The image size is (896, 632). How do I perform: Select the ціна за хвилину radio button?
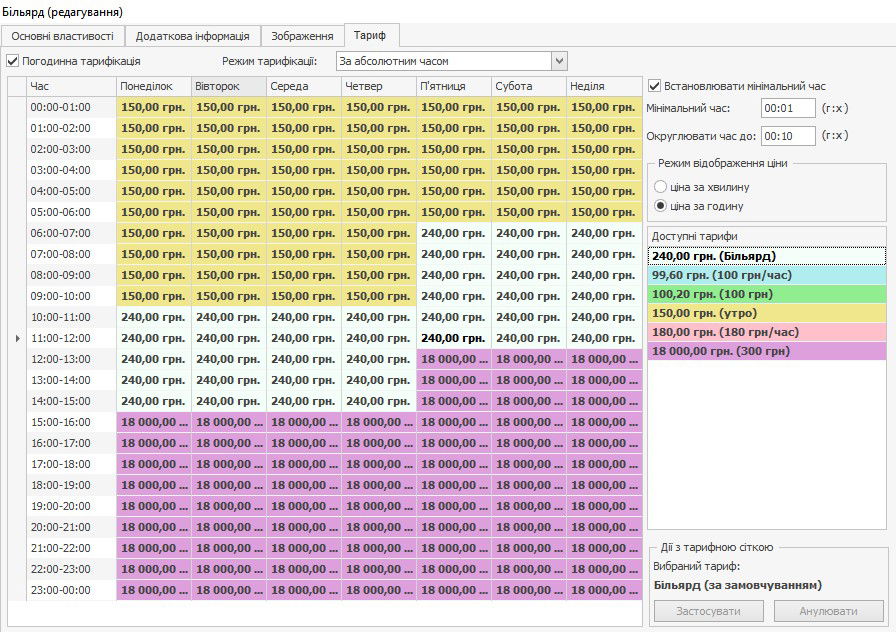coord(660,187)
